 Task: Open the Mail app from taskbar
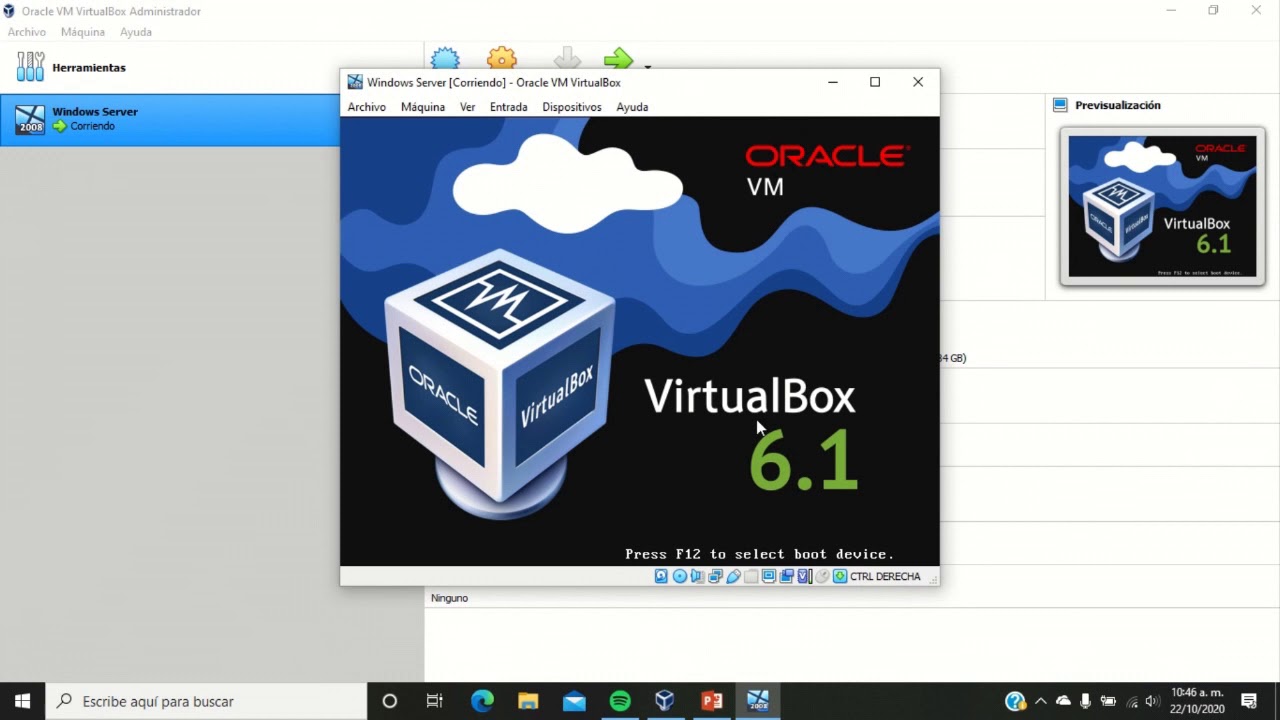tap(574, 701)
